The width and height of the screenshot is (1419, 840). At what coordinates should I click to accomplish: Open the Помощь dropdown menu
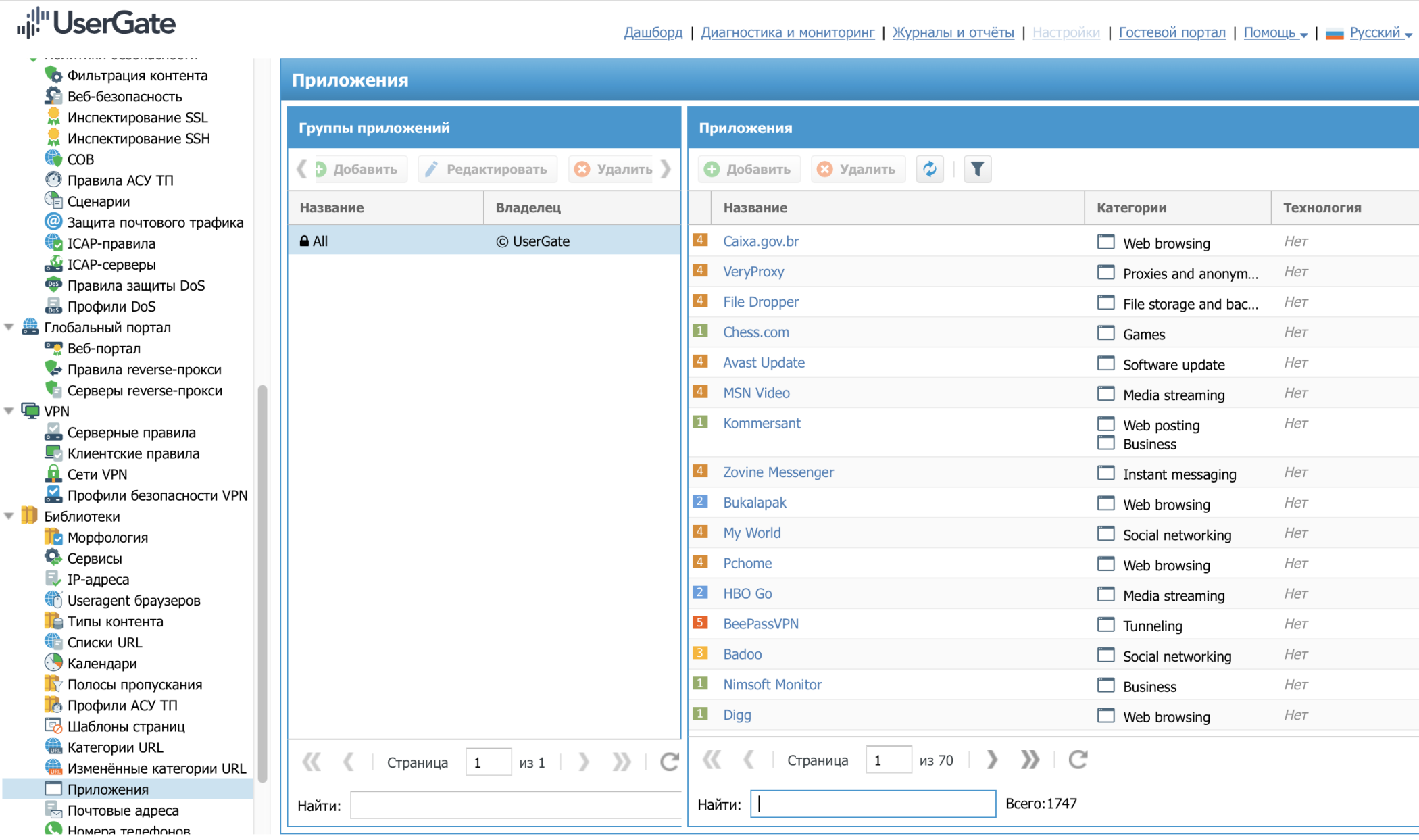click(x=1275, y=32)
